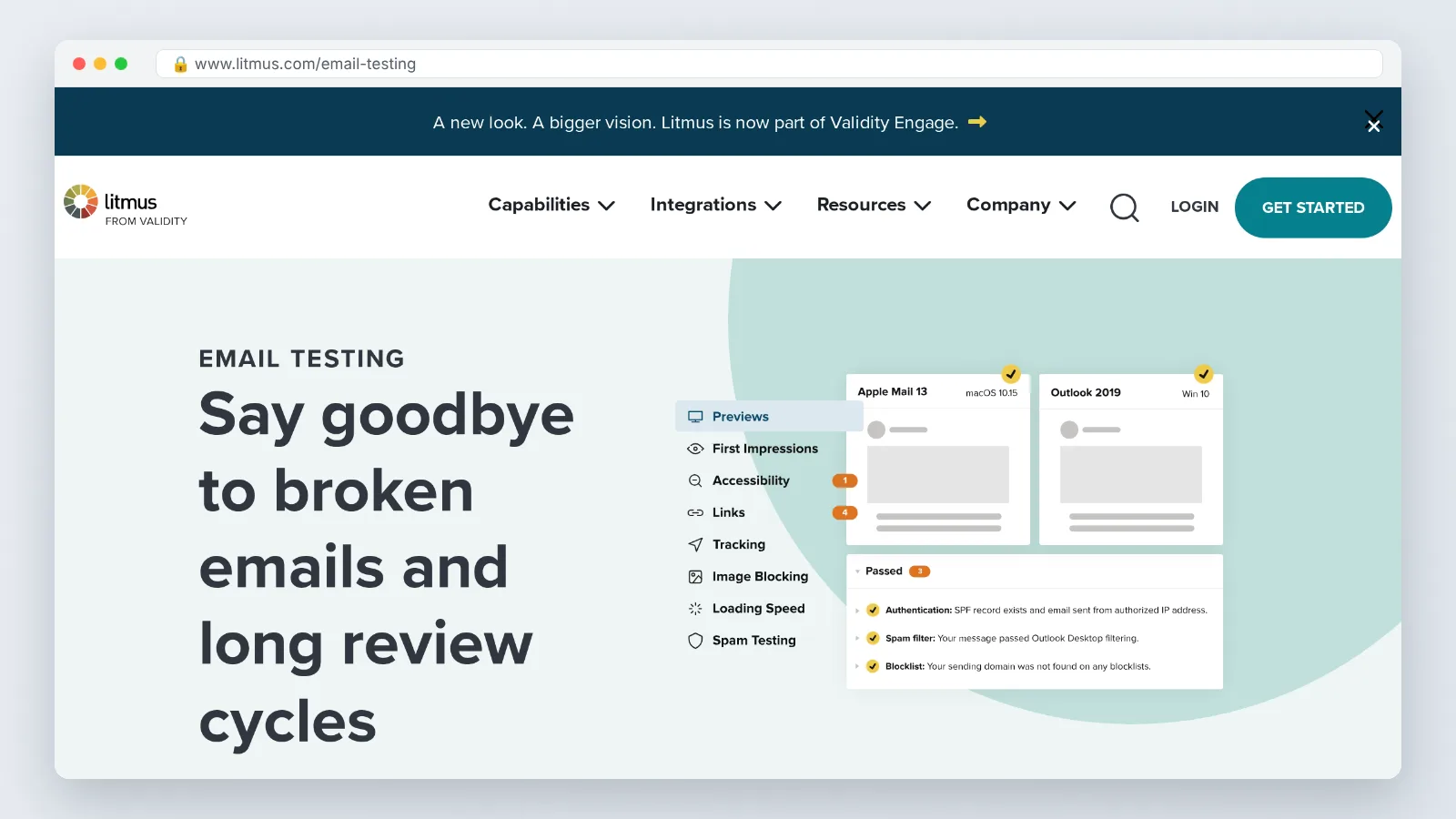Open the Resources dropdown
Viewport: 1456px width, 819px height.
coord(874,205)
